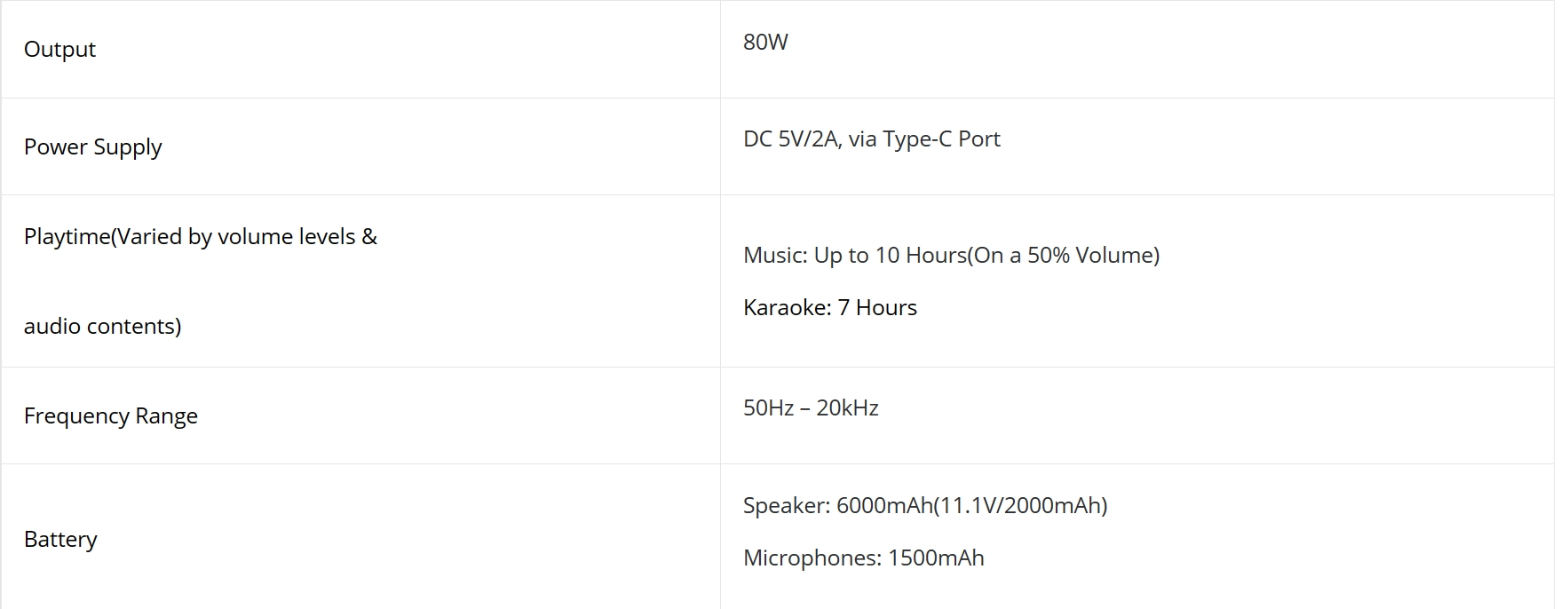Click the Frequency Range label
1568x609 pixels.
[110, 416]
